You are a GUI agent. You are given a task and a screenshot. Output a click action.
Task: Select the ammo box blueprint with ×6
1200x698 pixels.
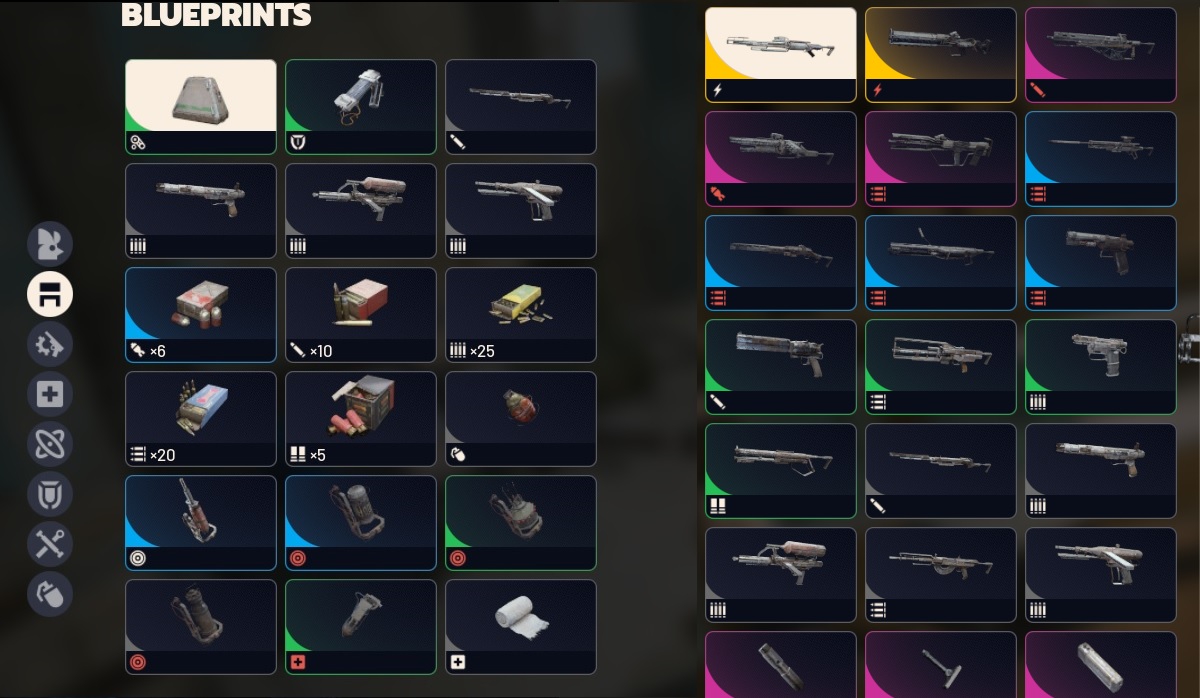[201, 315]
